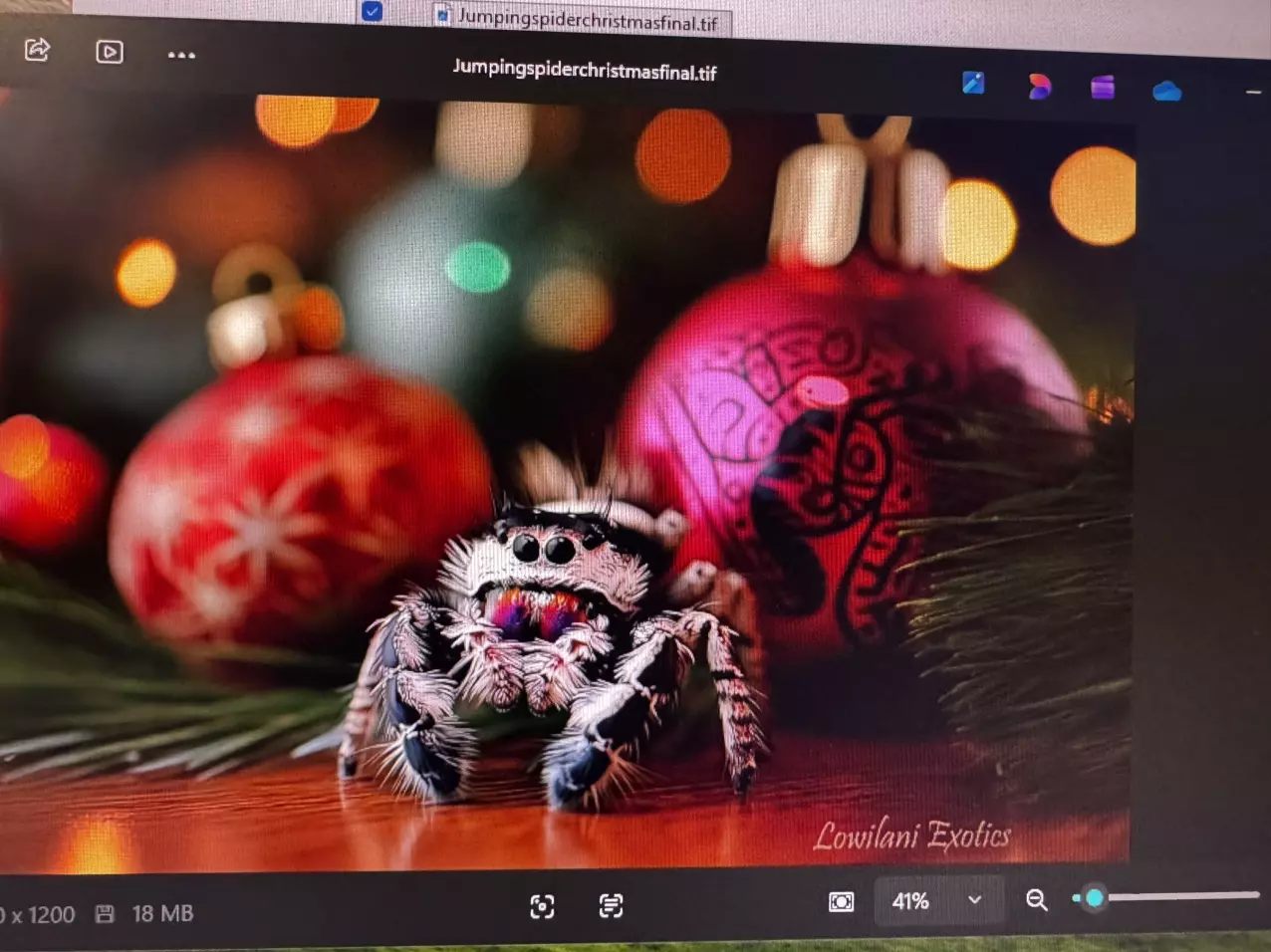Launch Microsoft Designer from toolbar icon

1039,88
